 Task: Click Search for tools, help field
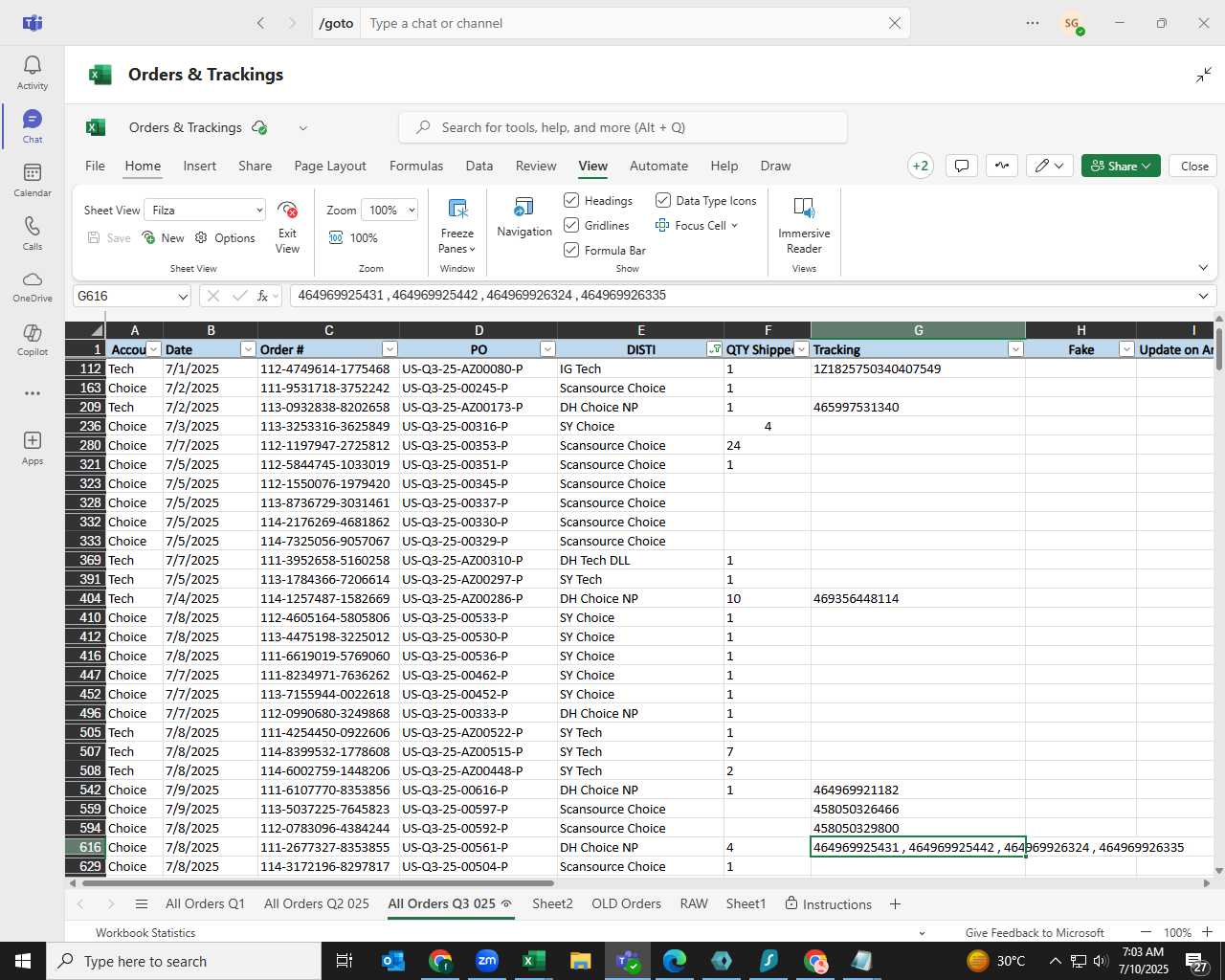coord(622,127)
